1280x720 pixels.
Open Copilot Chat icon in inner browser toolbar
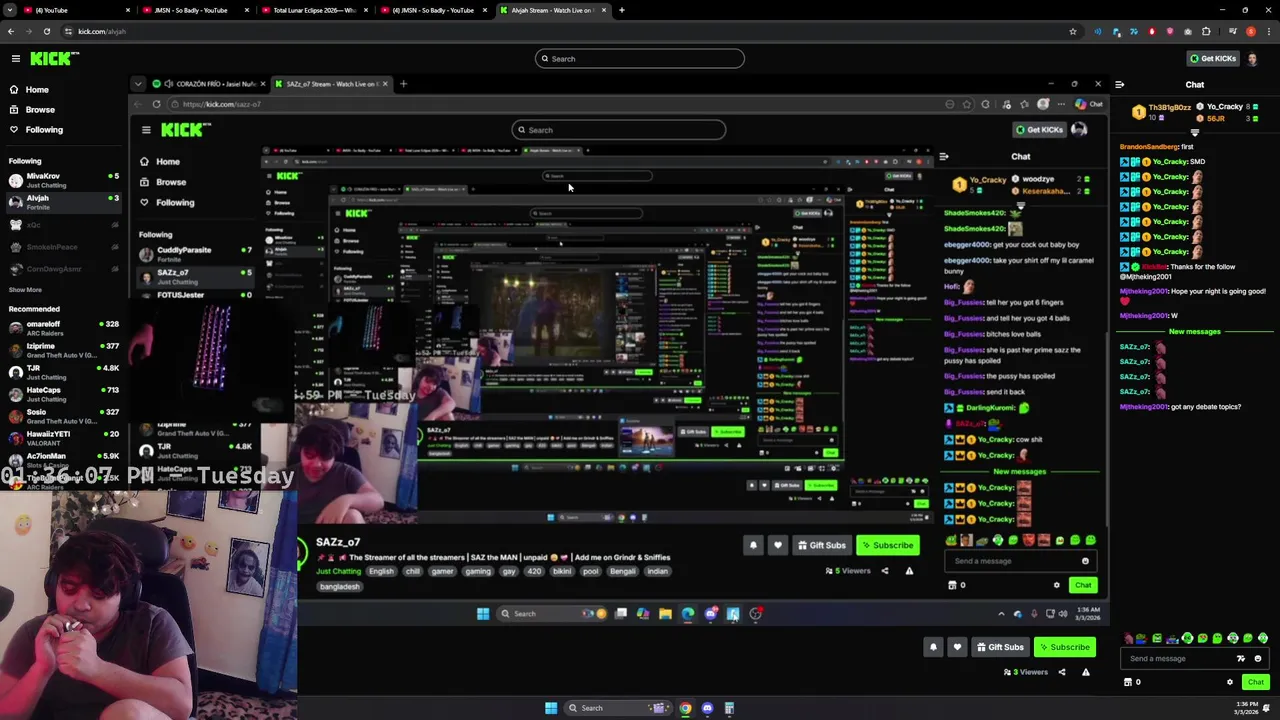1082,104
